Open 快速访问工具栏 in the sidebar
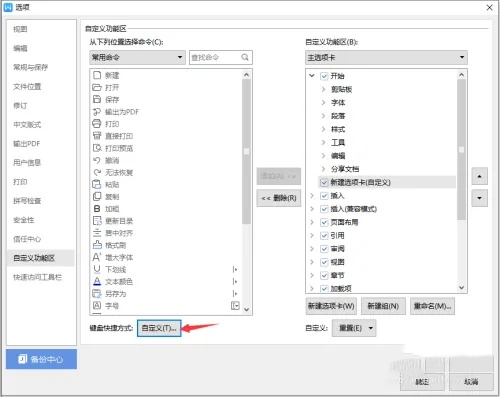 (x=37, y=277)
